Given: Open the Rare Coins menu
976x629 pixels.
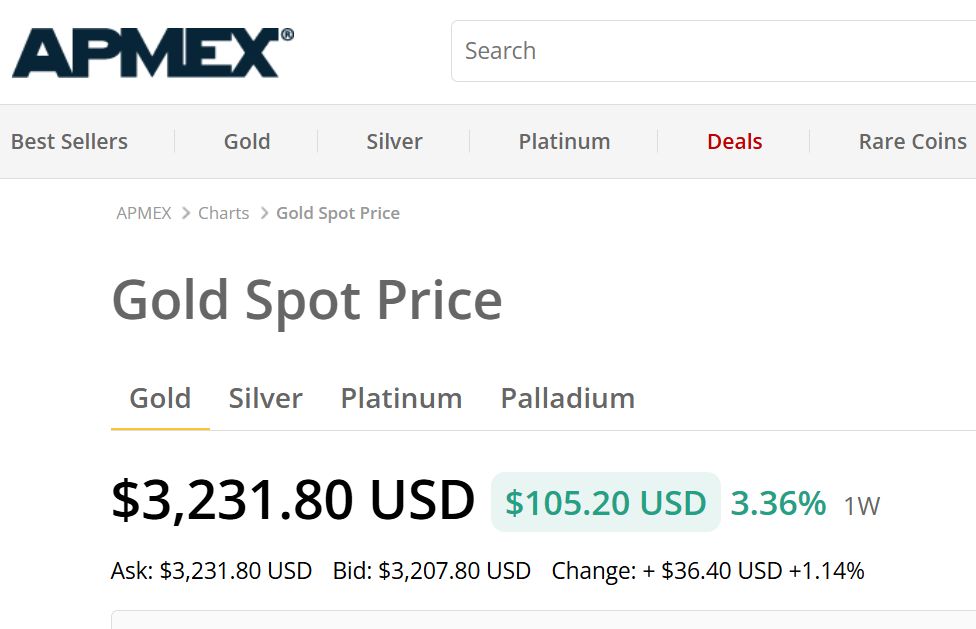Looking at the screenshot, I should [913, 142].
